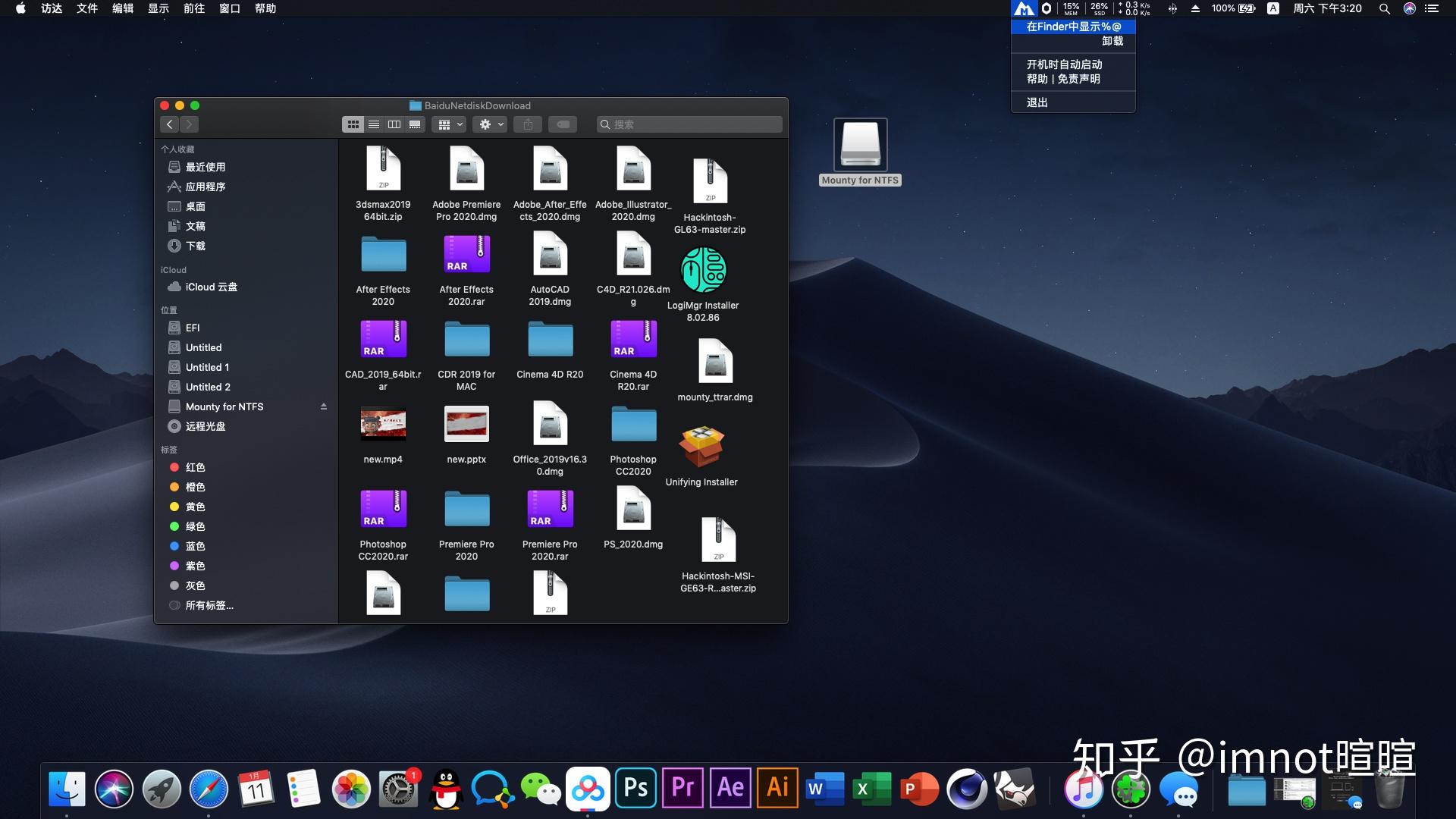Screen dimensions: 1456x819
Task: Switch Finder to gallery view
Action: [415, 124]
